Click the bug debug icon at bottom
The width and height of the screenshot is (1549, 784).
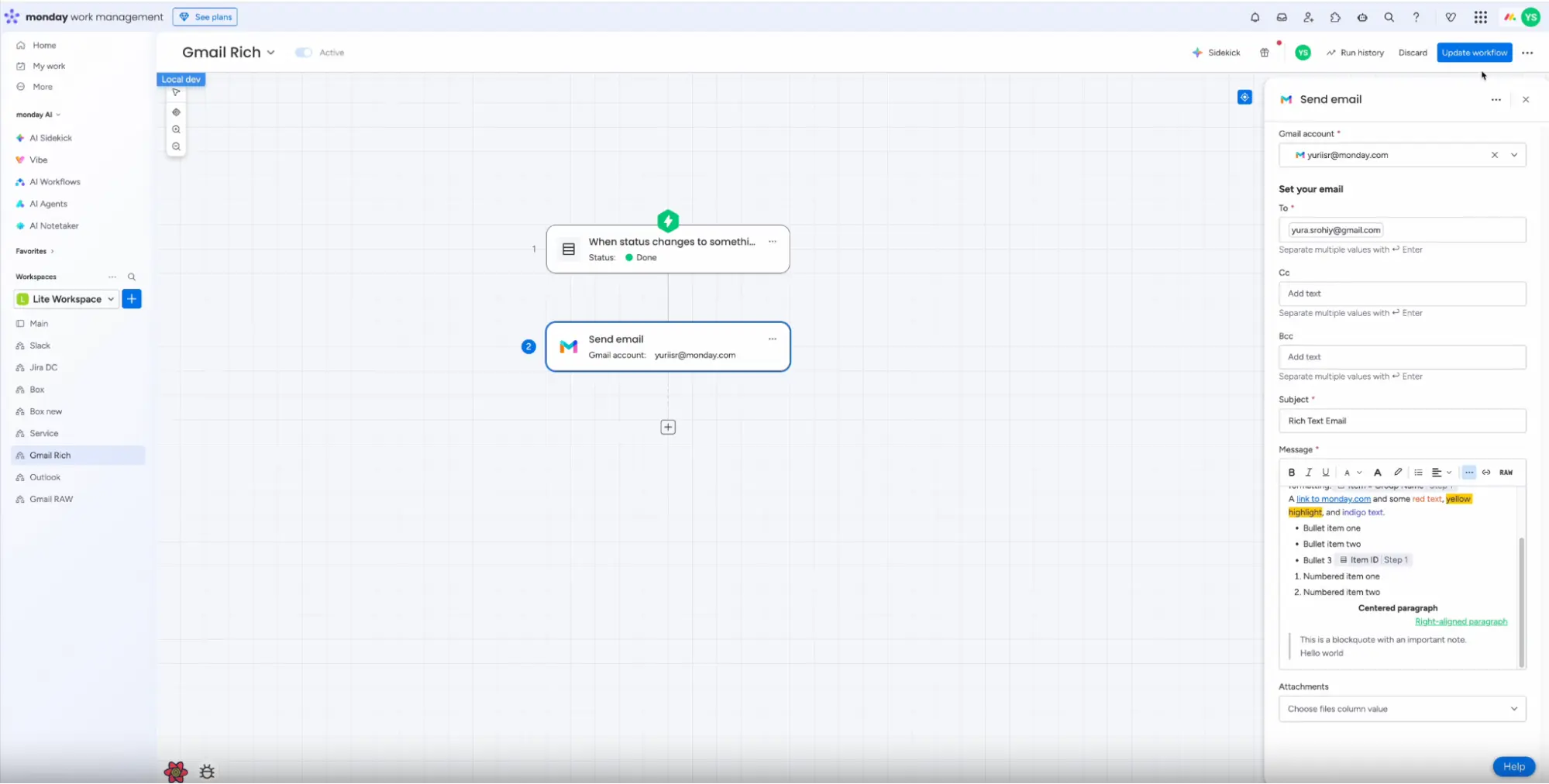[x=207, y=772]
